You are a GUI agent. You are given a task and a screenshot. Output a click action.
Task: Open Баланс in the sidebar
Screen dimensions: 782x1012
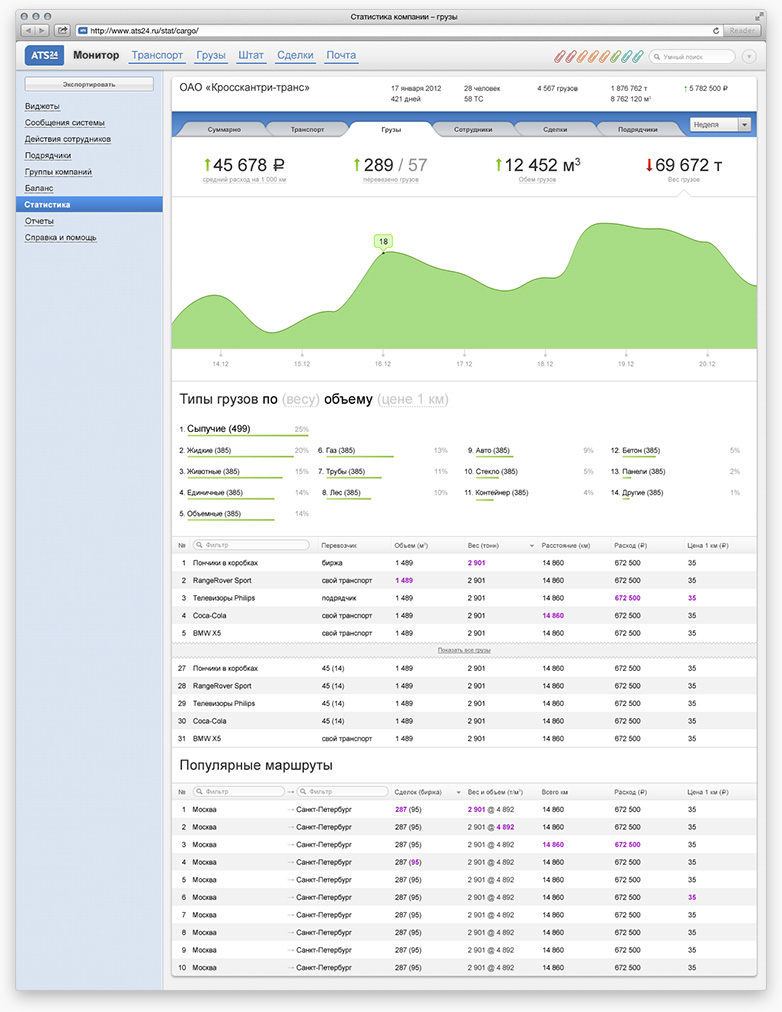pos(39,188)
